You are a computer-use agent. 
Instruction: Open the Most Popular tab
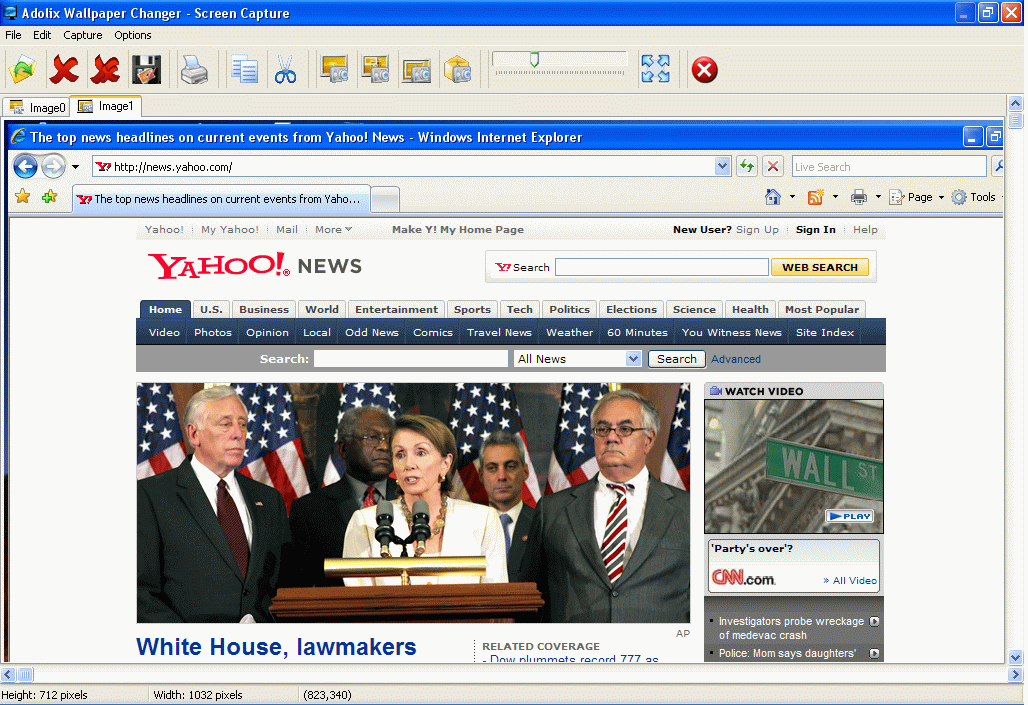pos(821,310)
